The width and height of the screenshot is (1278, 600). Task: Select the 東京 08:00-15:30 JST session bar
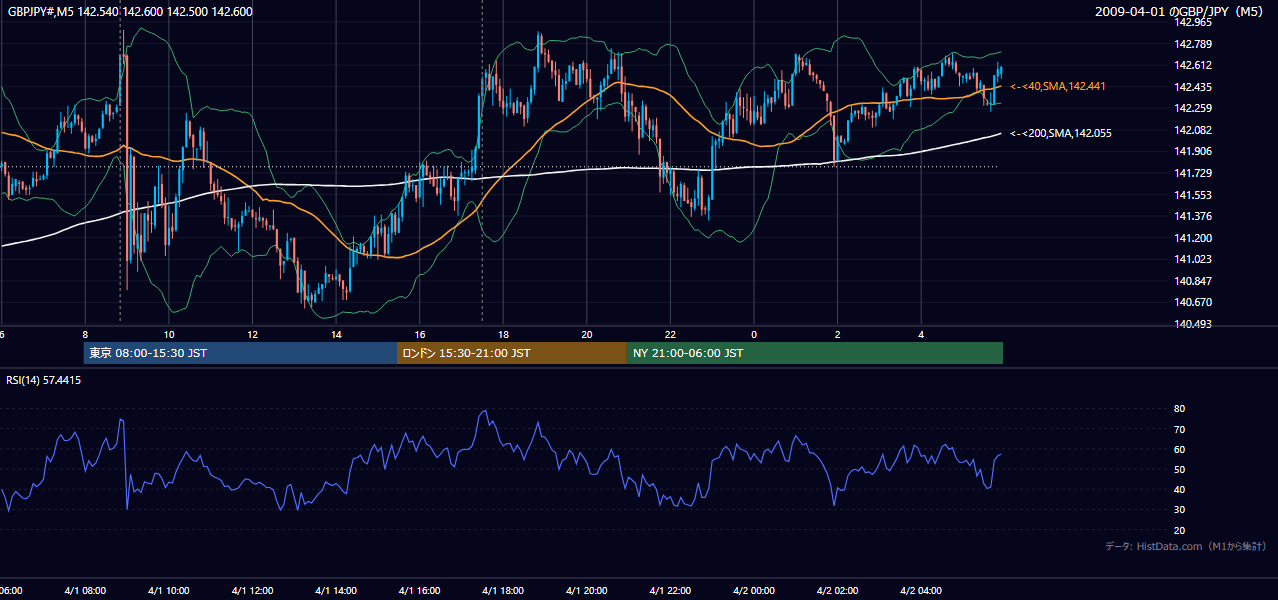[240, 353]
